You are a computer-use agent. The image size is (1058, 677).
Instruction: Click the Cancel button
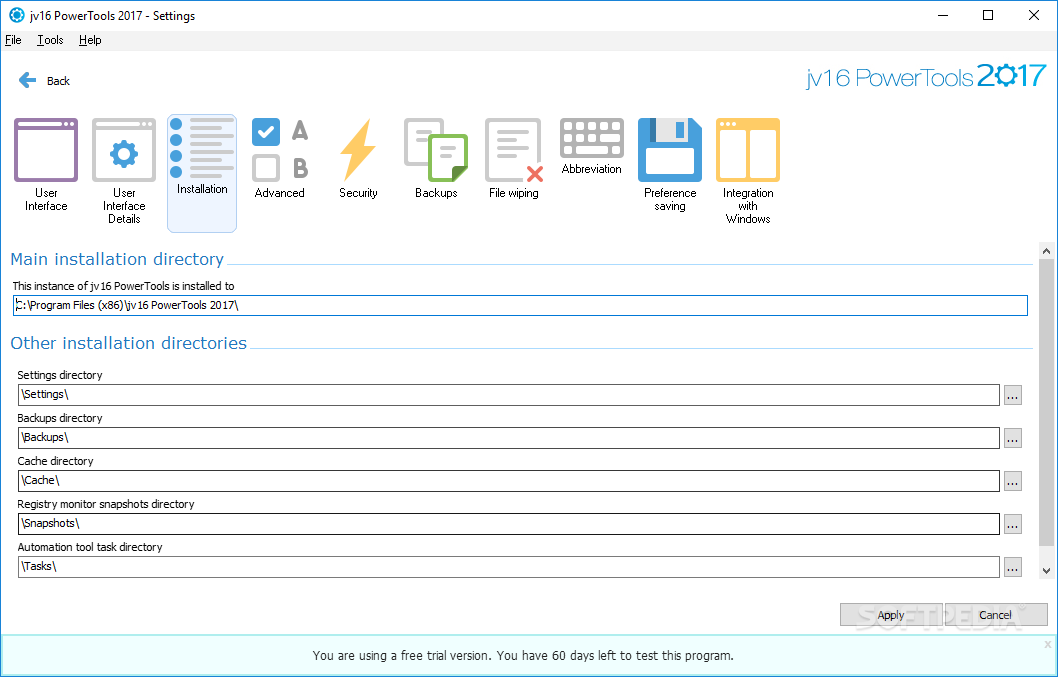point(995,615)
